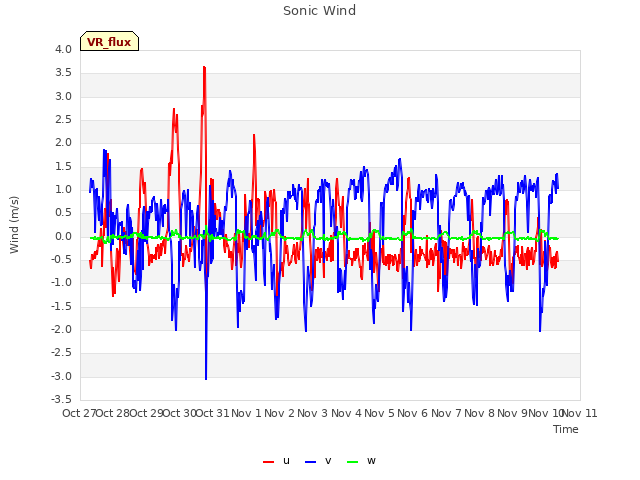The height and width of the screenshot is (480, 640).
Task: Click the Time axis title
Action: tap(566, 429)
